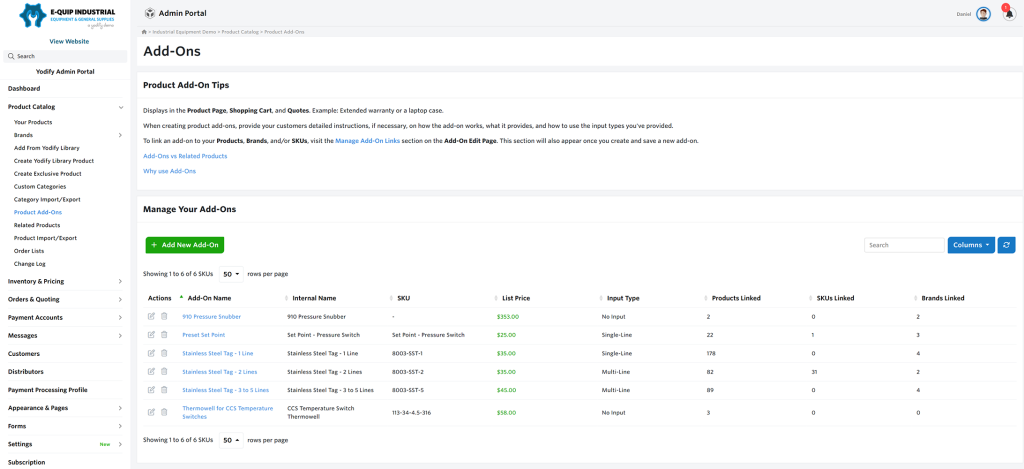The image size is (1024, 469).
Task: Click edit icon for Stainless Steel Tag - 2 Lines
Action: 151,371
